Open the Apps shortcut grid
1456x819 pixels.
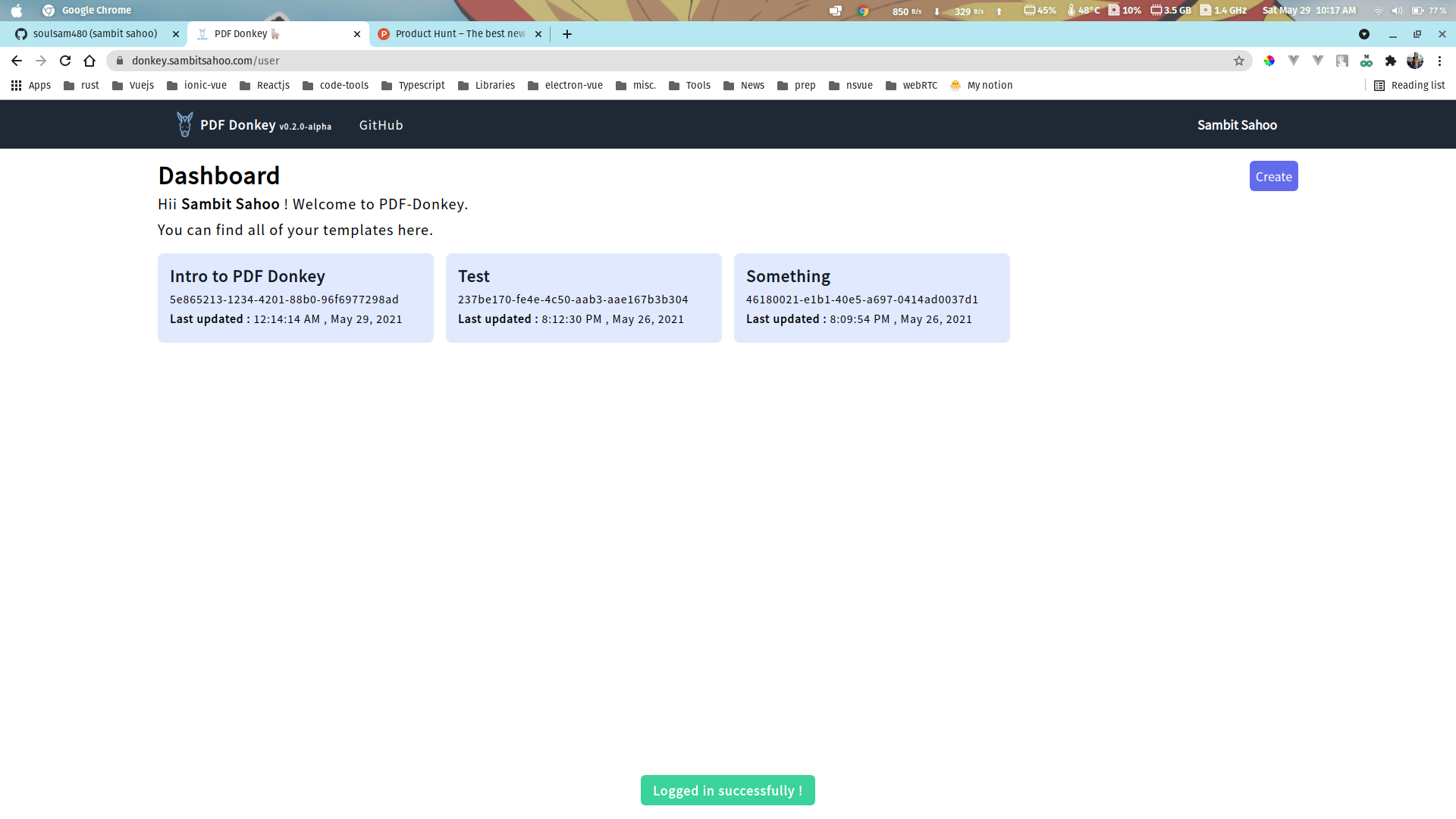click(31, 85)
